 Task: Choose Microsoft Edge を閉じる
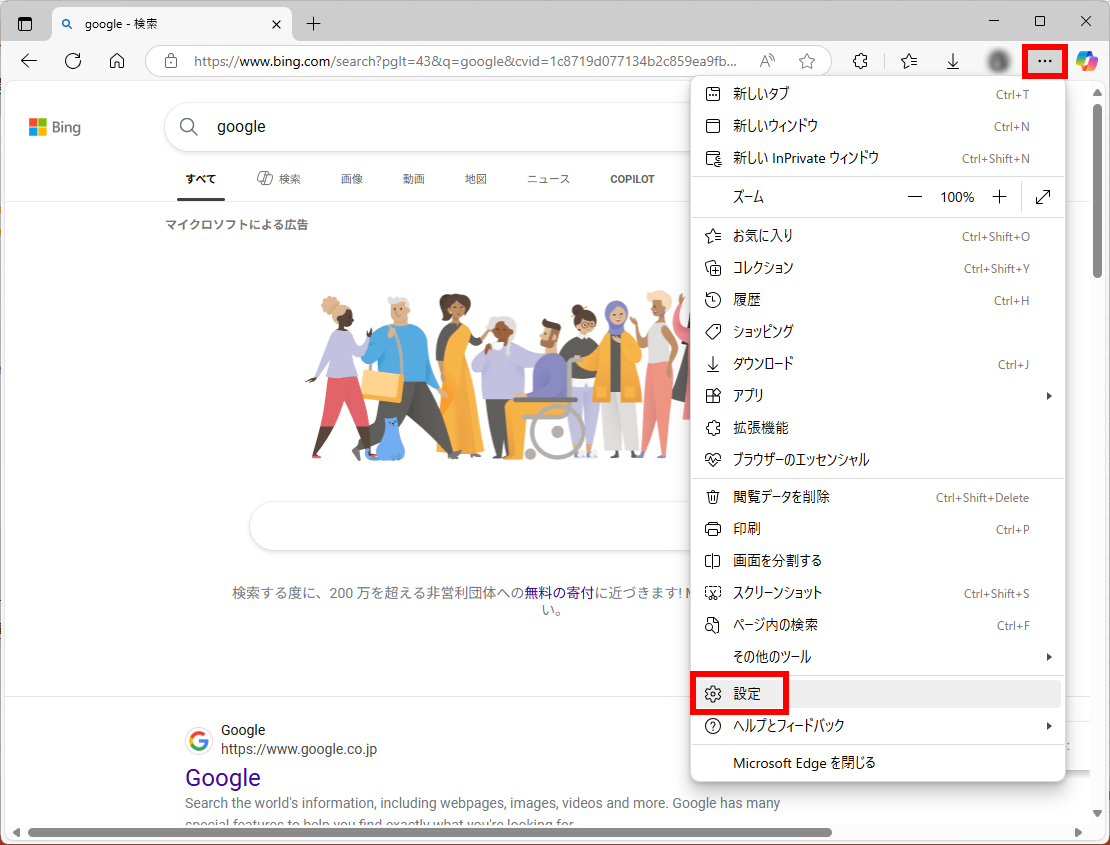(878, 763)
